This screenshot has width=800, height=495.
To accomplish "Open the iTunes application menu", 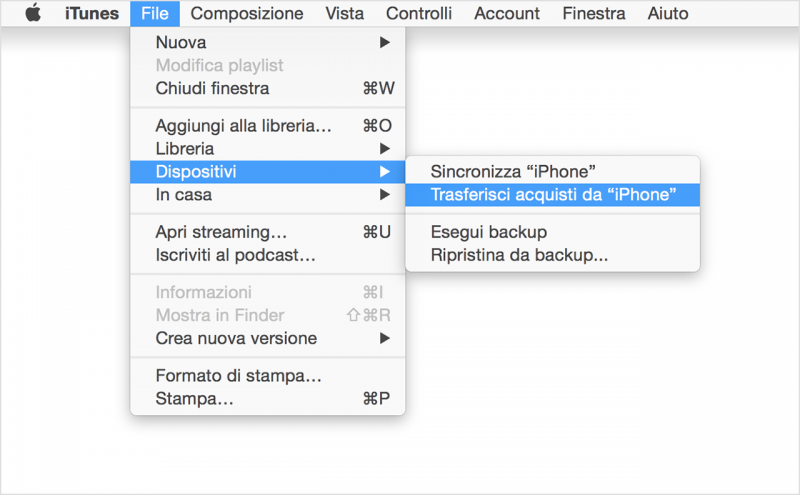I will coord(92,13).
